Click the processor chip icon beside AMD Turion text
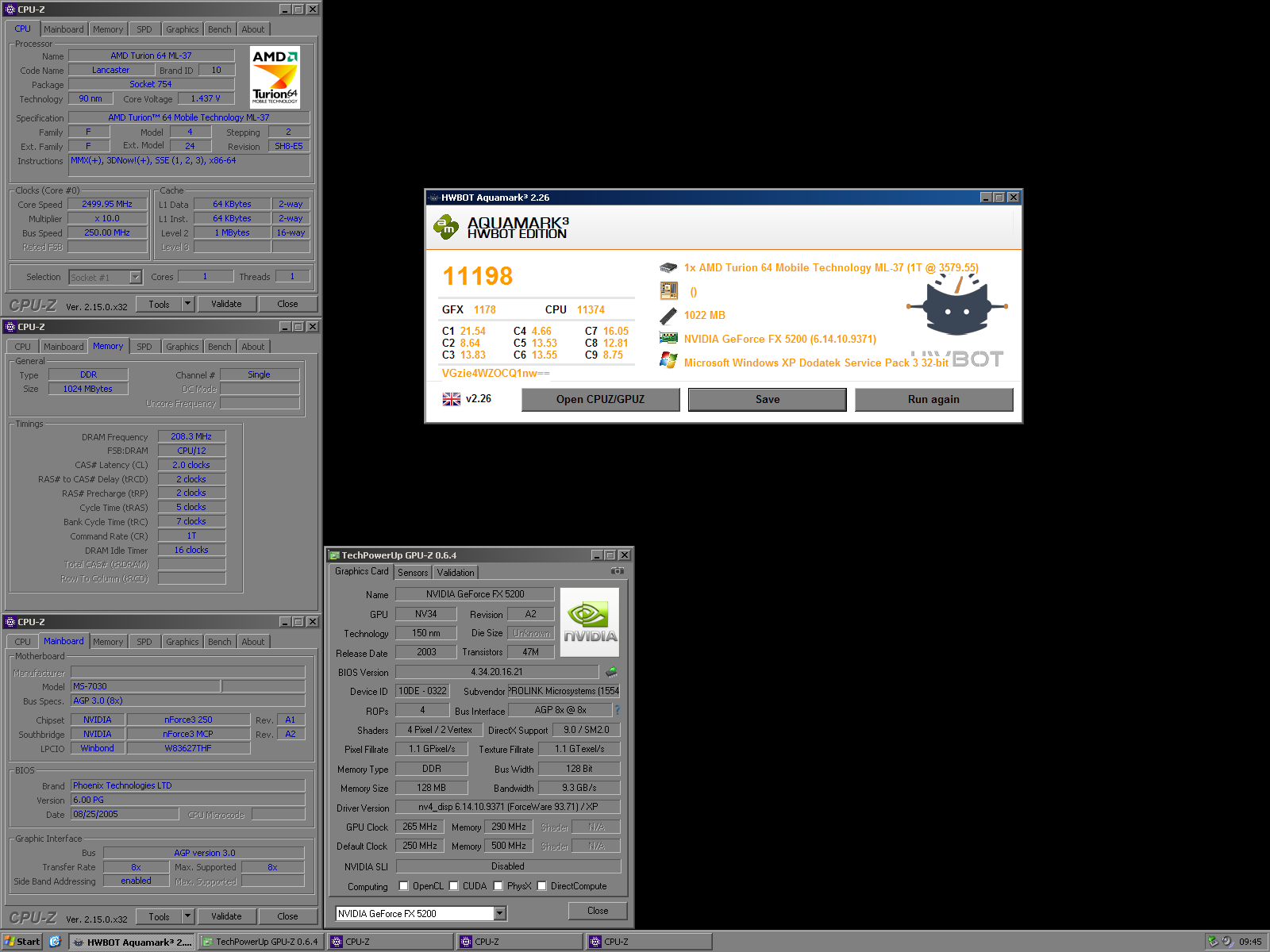Screen dimensions: 1270x952 [x=668, y=268]
